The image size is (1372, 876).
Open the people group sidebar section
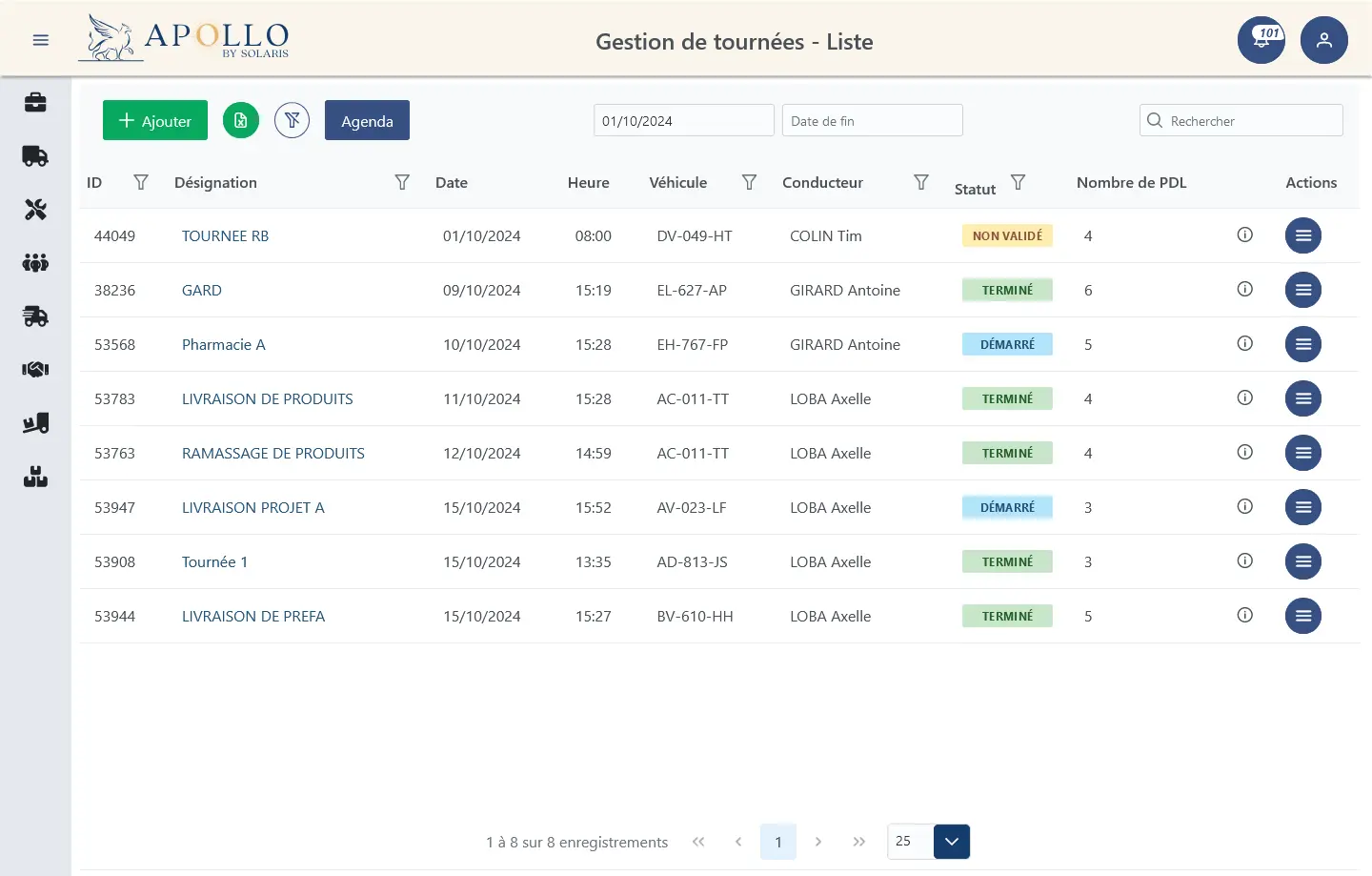coord(35,263)
